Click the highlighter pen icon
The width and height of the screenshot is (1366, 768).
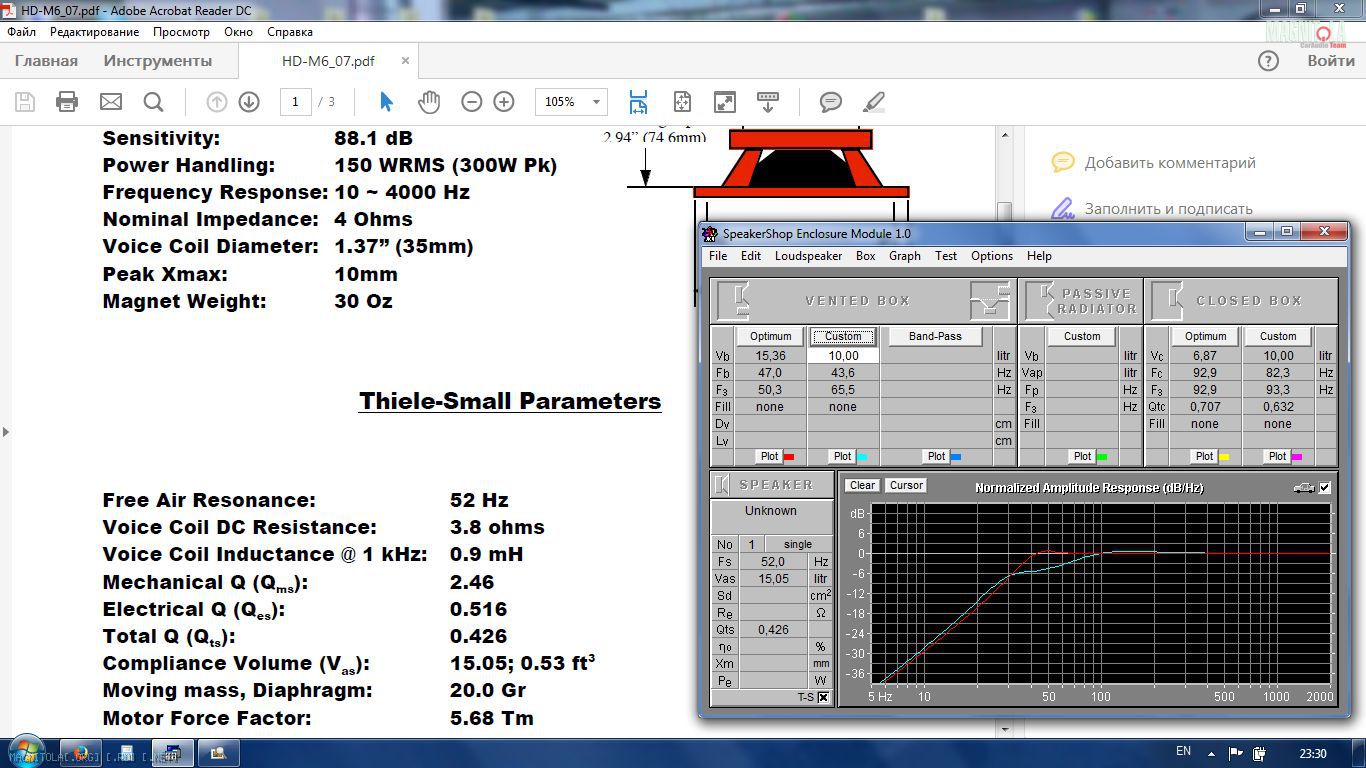click(x=874, y=102)
